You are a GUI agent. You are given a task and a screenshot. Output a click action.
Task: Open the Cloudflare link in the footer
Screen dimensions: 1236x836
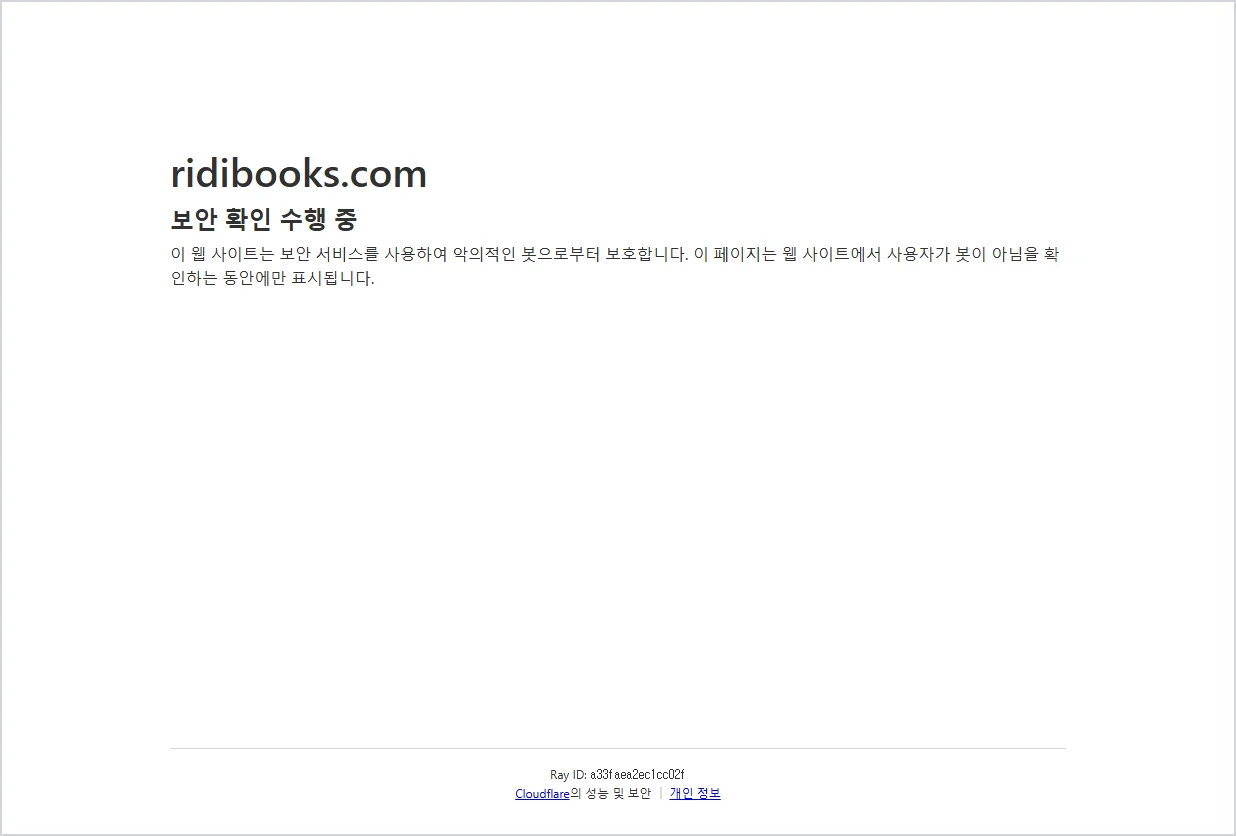(x=542, y=794)
